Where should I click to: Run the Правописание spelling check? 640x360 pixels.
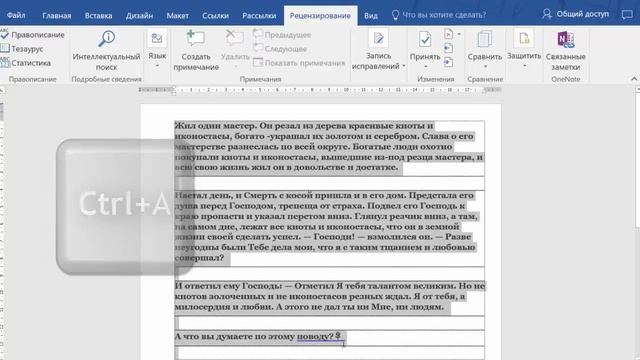(x=33, y=35)
